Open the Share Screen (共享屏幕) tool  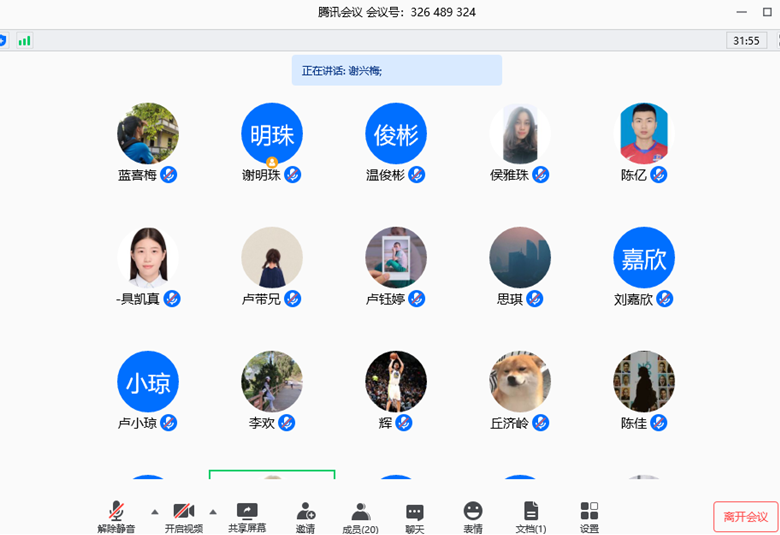(x=247, y=516)
